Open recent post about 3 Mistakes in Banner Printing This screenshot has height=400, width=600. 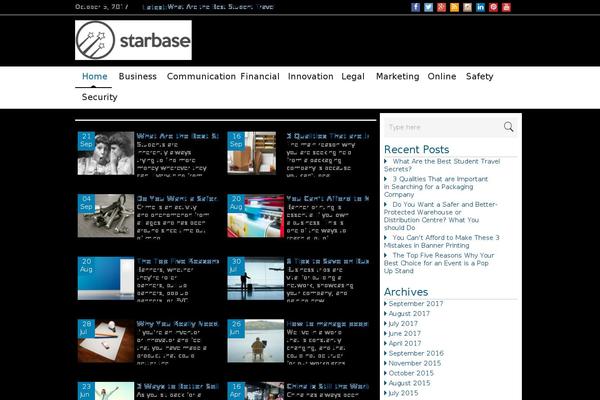[442, 242]
